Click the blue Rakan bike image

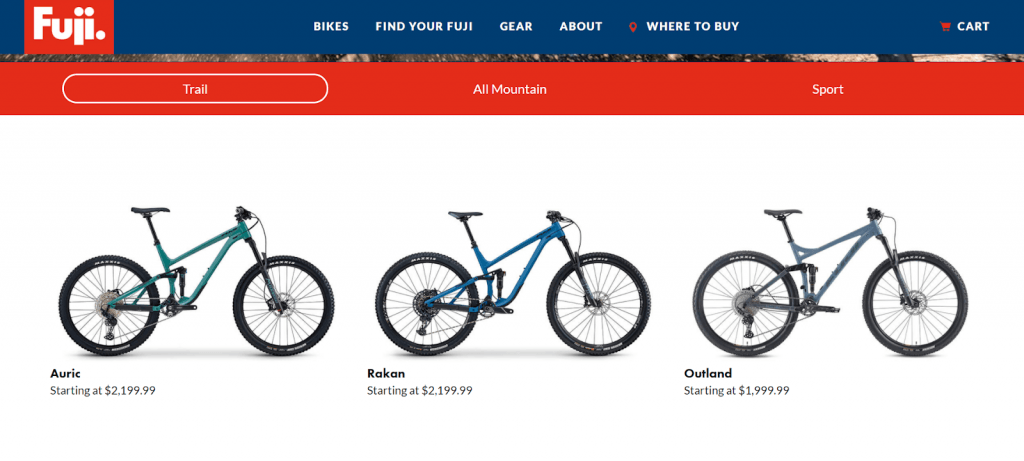pos(513,282)
